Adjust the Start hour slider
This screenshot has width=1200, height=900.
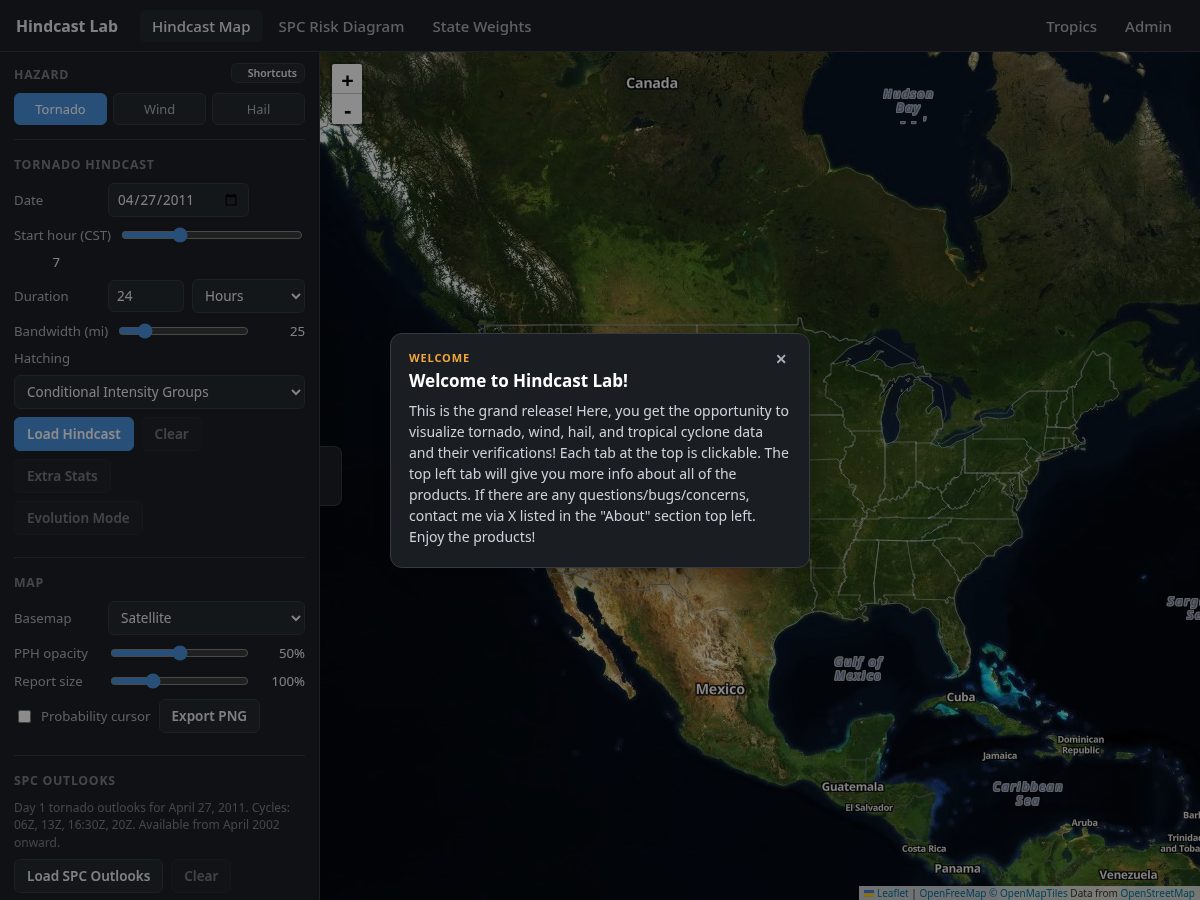pyautogui.click(x=212, y=235)
